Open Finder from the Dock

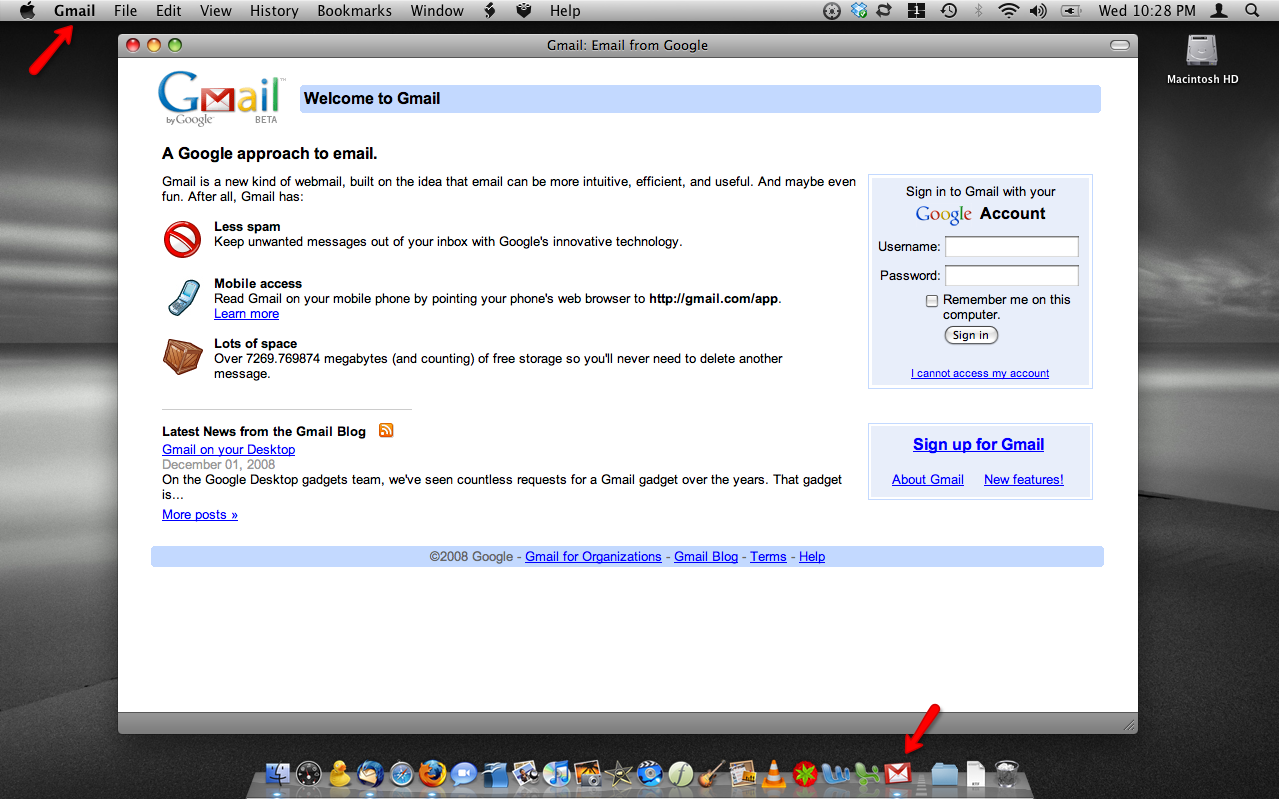click(x=277, y=773)
